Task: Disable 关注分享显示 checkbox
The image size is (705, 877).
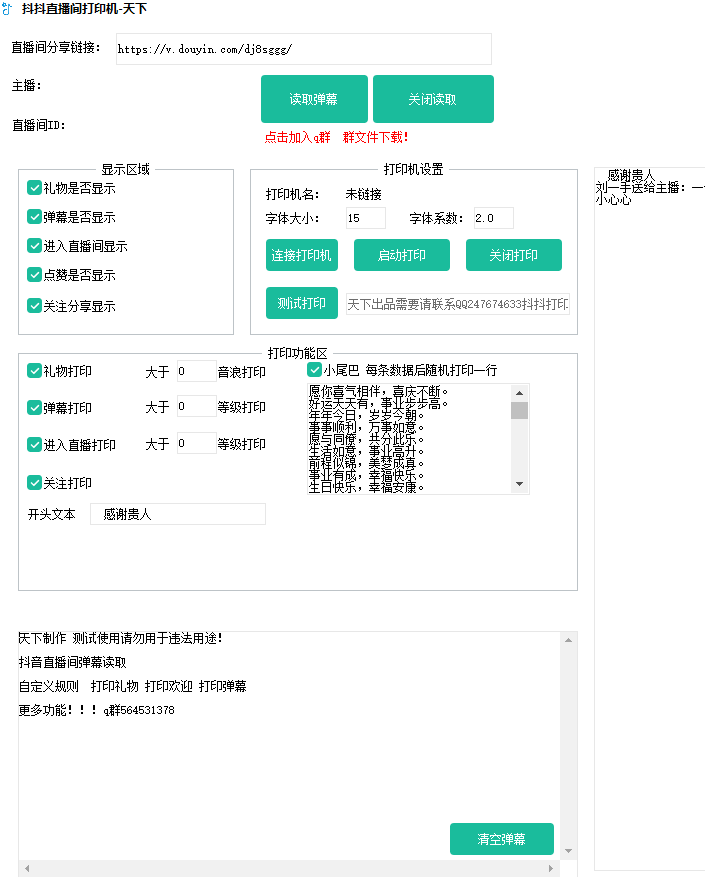Action: 34,305
